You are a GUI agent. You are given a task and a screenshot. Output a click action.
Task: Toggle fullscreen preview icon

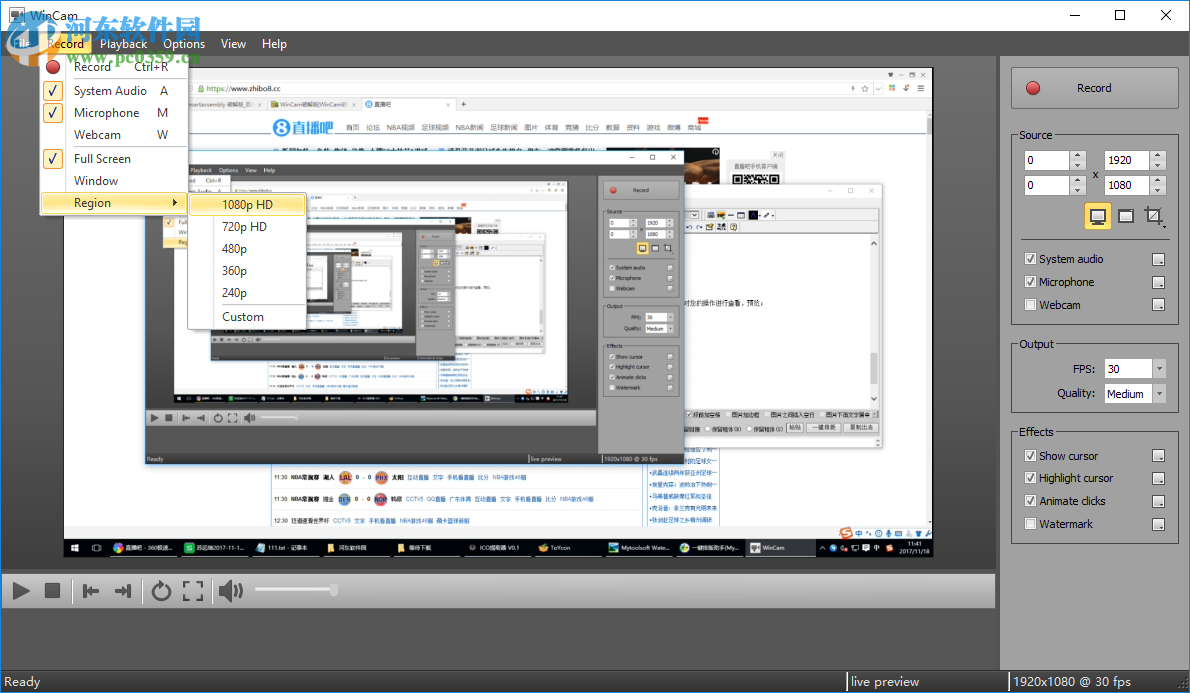[x=193, y=591]
